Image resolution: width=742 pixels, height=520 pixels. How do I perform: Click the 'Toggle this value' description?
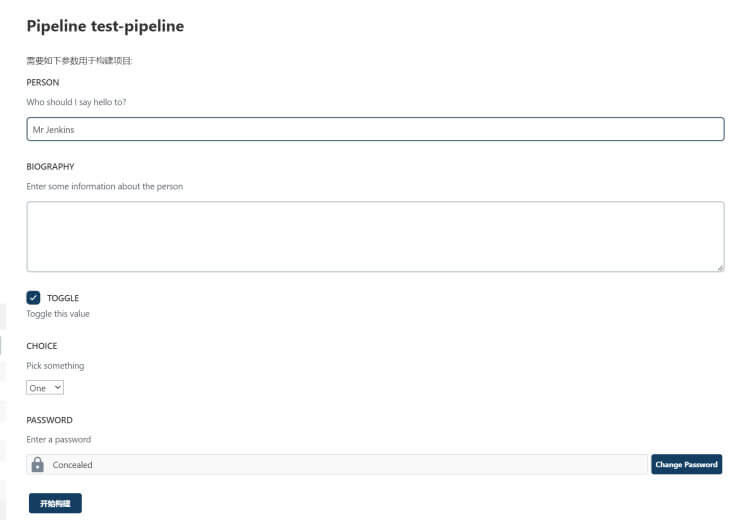tap(58, 314)
